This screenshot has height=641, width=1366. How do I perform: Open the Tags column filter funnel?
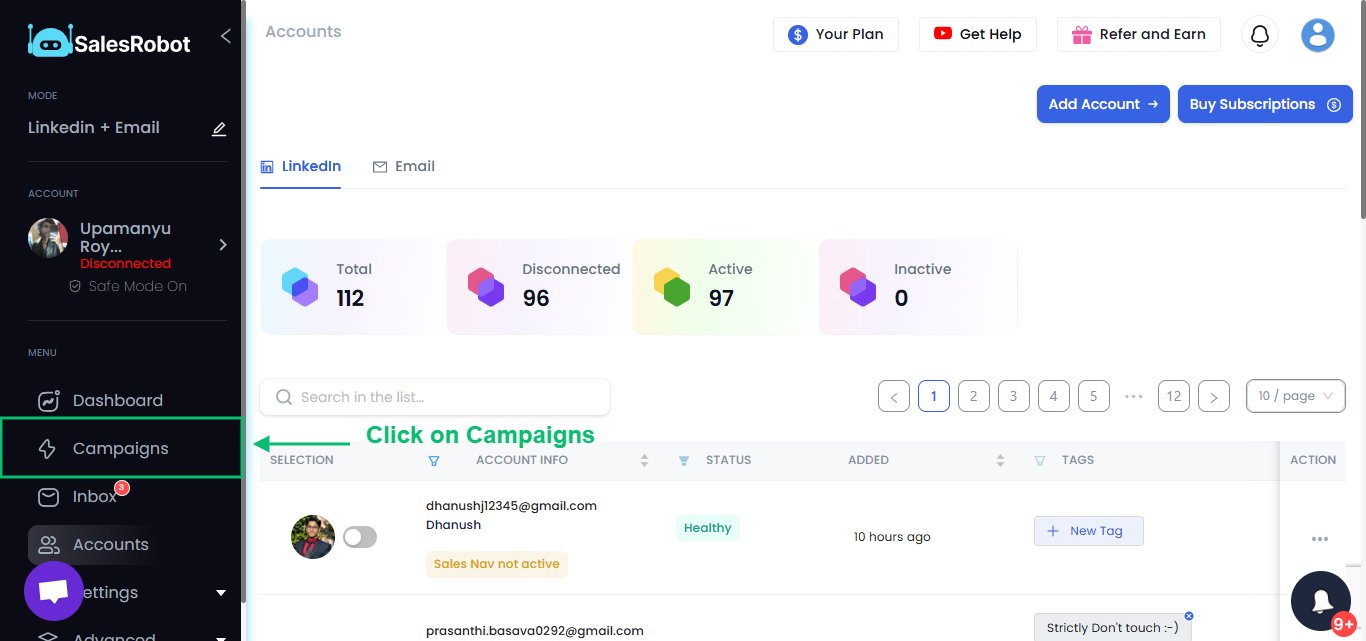(1040, 460)
